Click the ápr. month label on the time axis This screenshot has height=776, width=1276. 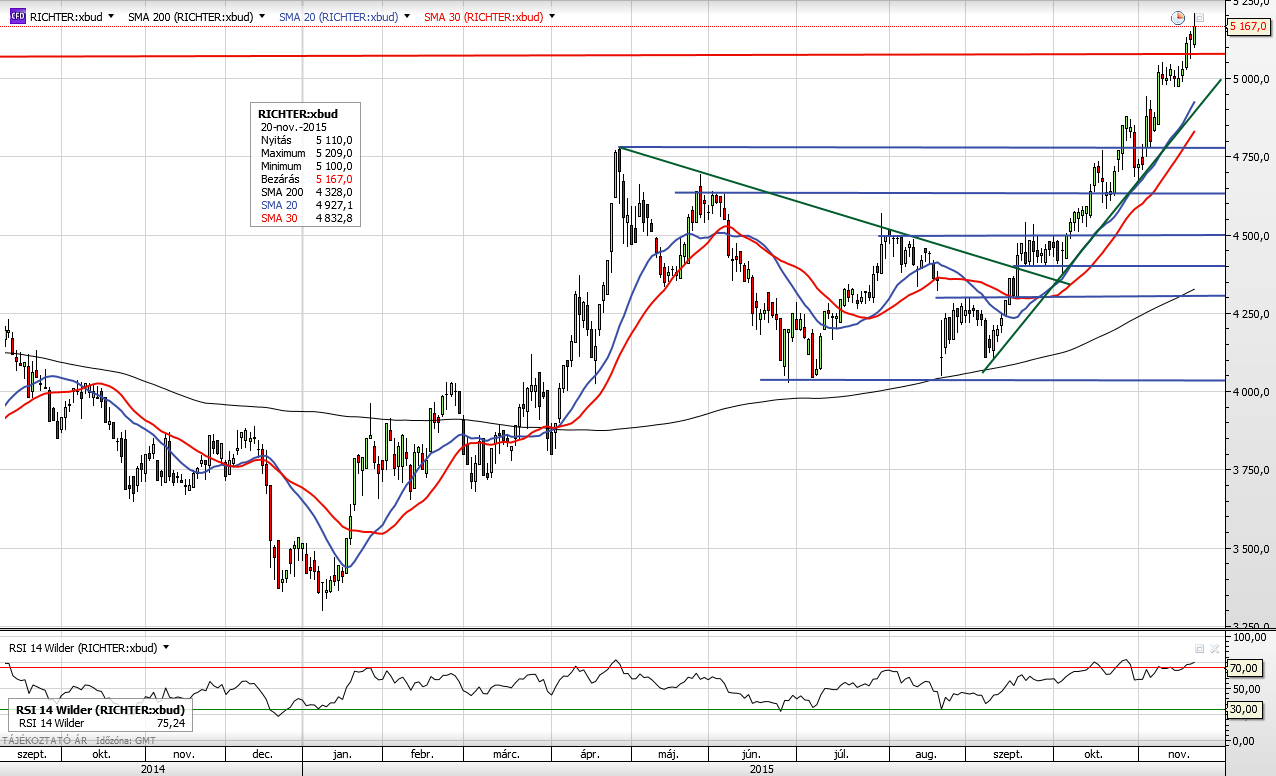[588, 754]
